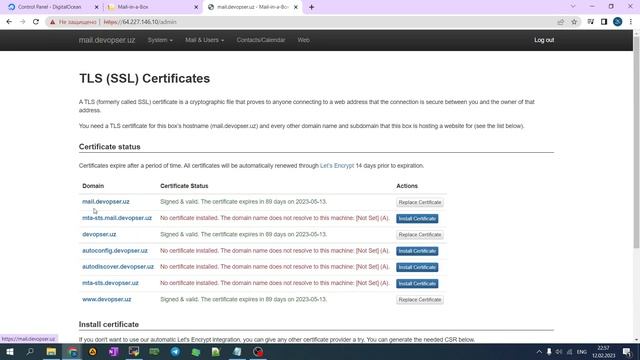Click the browser forward arrow
640x360 pixels.
click(22, 22)
